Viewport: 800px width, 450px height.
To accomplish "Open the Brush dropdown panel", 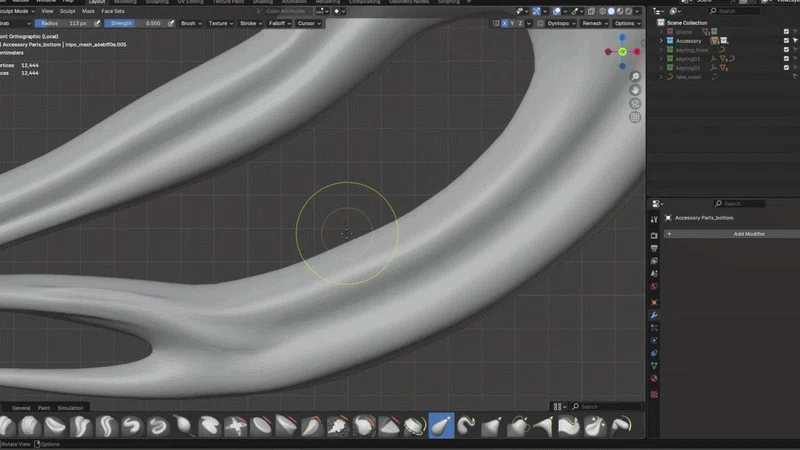I will point(191,23).
